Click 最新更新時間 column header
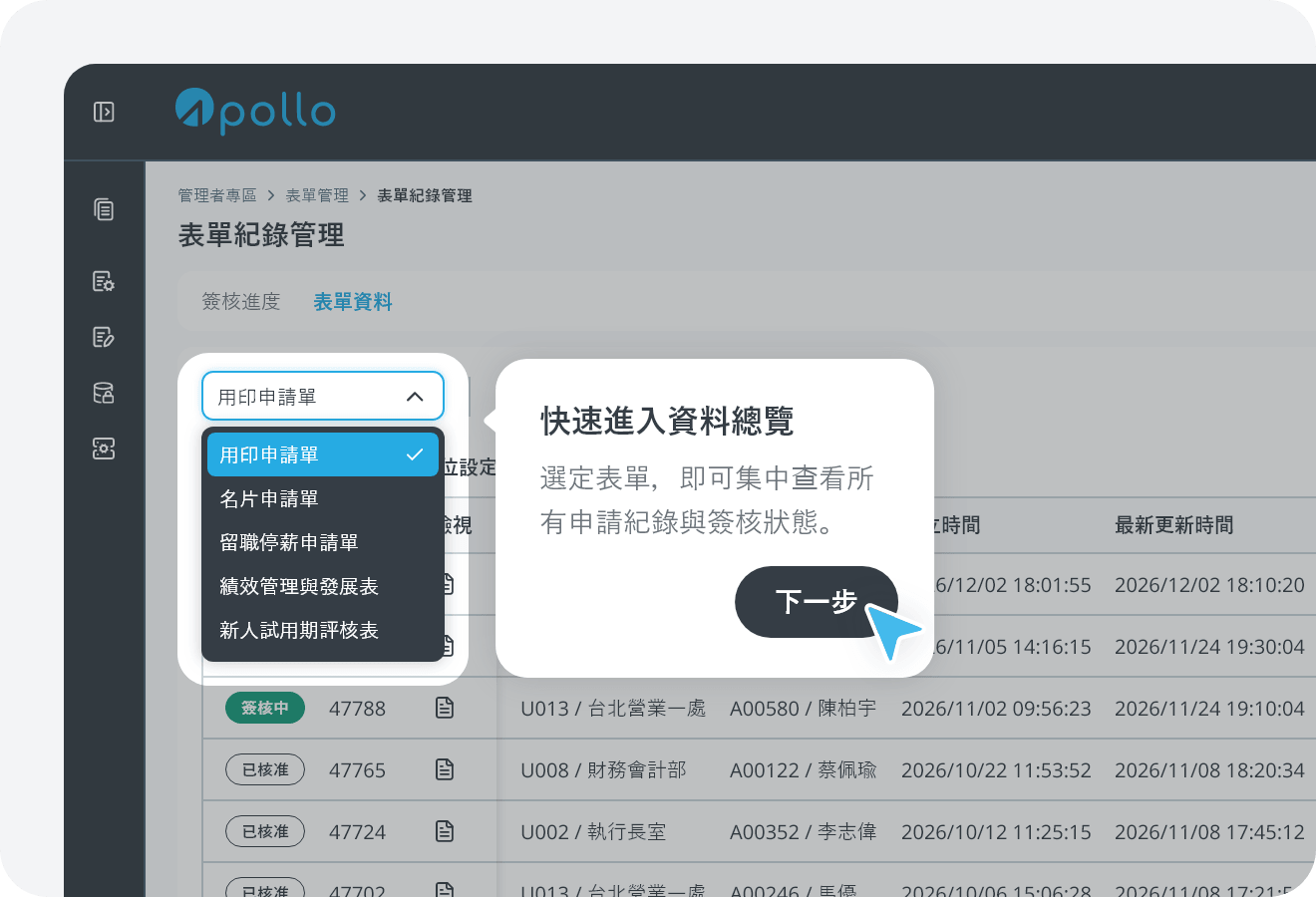Image resolution: width=1316 pixels, height=897 pixels. coord(1174,525)
